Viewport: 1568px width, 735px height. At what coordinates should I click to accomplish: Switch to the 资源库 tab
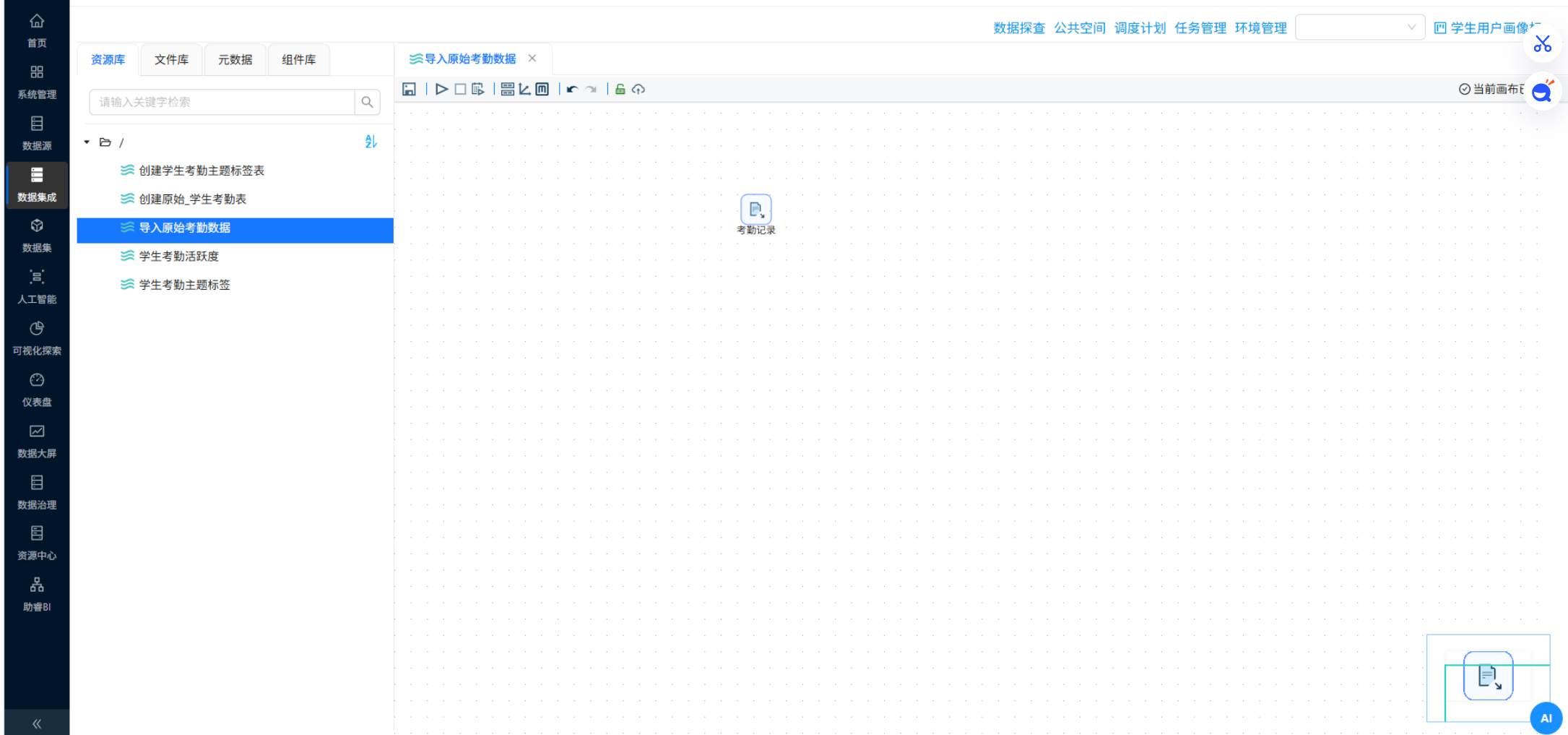pyautogui.click(x=108, y=59)
